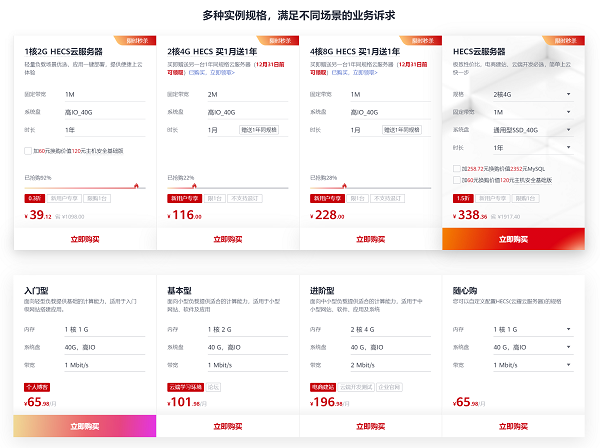Open the 时长 dropdown on the ¥338 HECS云服务器 card
The image size is (600, 448).
point(533,148)
